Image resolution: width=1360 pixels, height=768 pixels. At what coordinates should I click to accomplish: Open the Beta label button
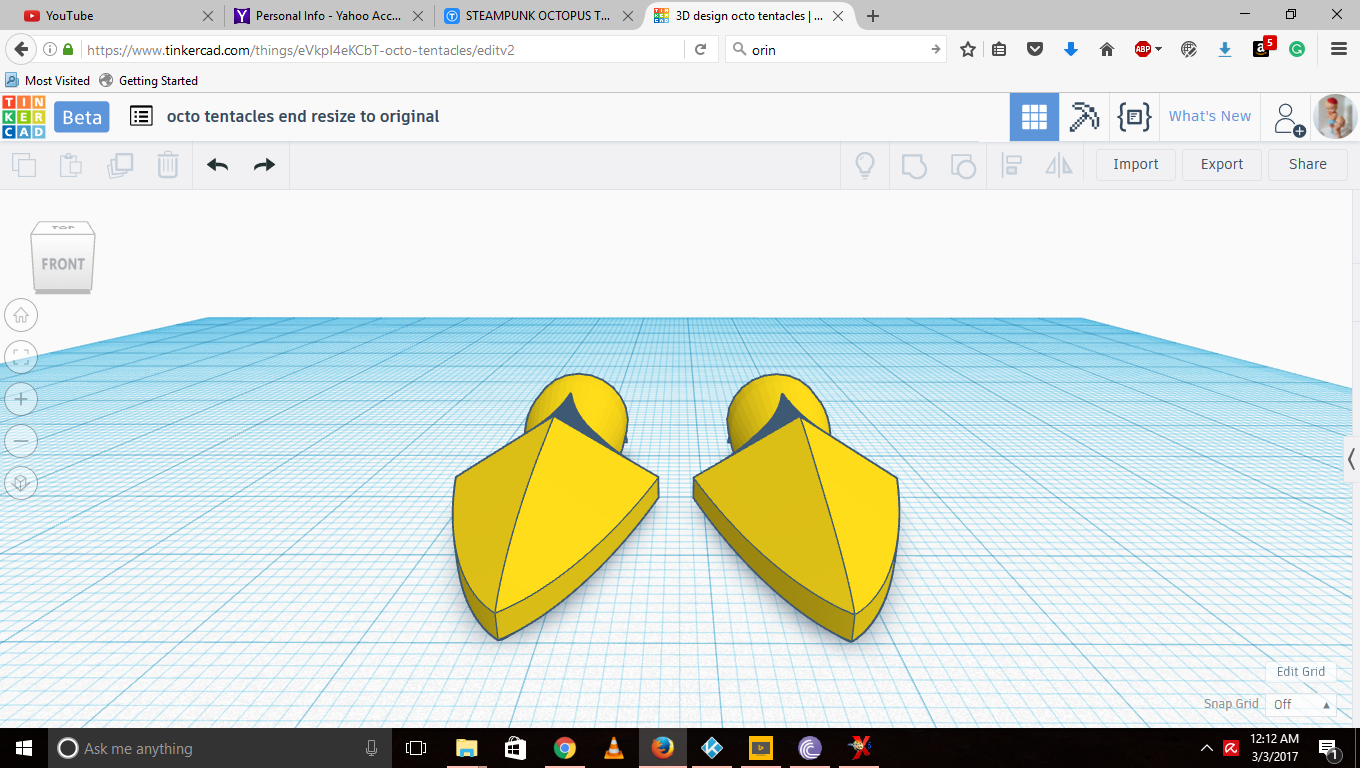coord(82,117)
